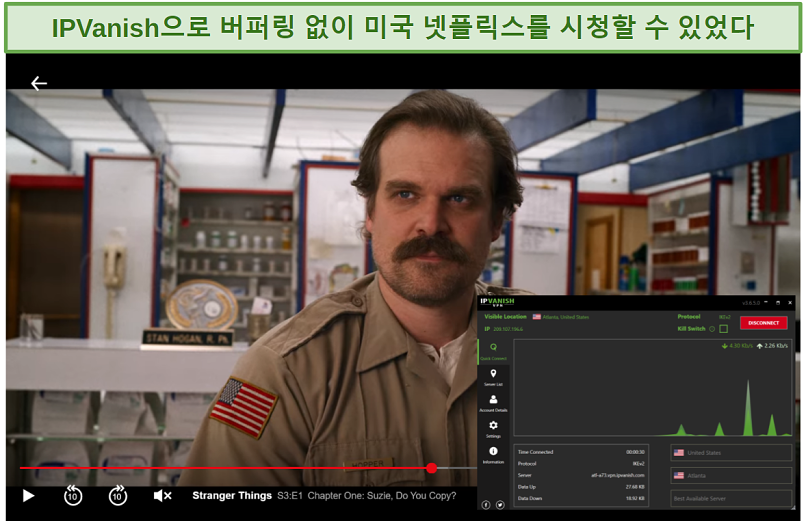Skip forward 10 seconds in the video
The width and height of the screenshot is (806, 521).
(x=118, y=496)
